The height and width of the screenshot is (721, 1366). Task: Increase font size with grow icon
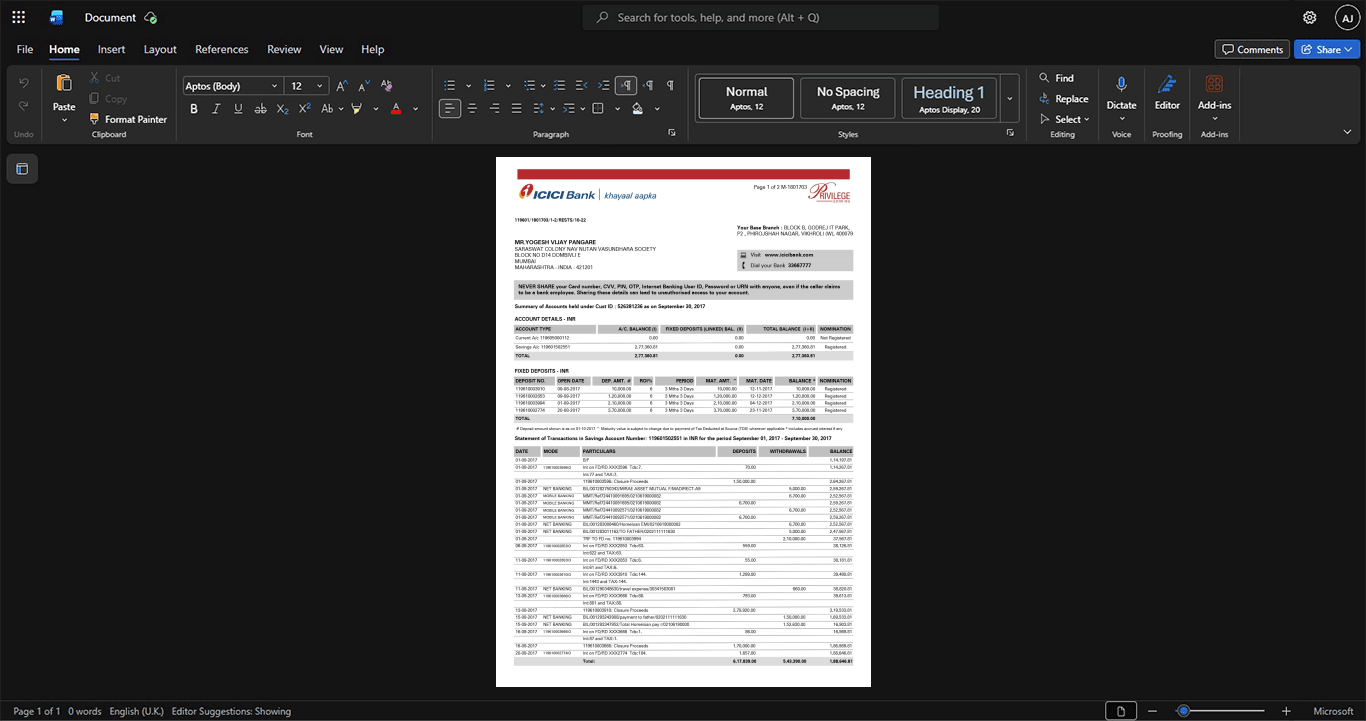tap(342, 86)
